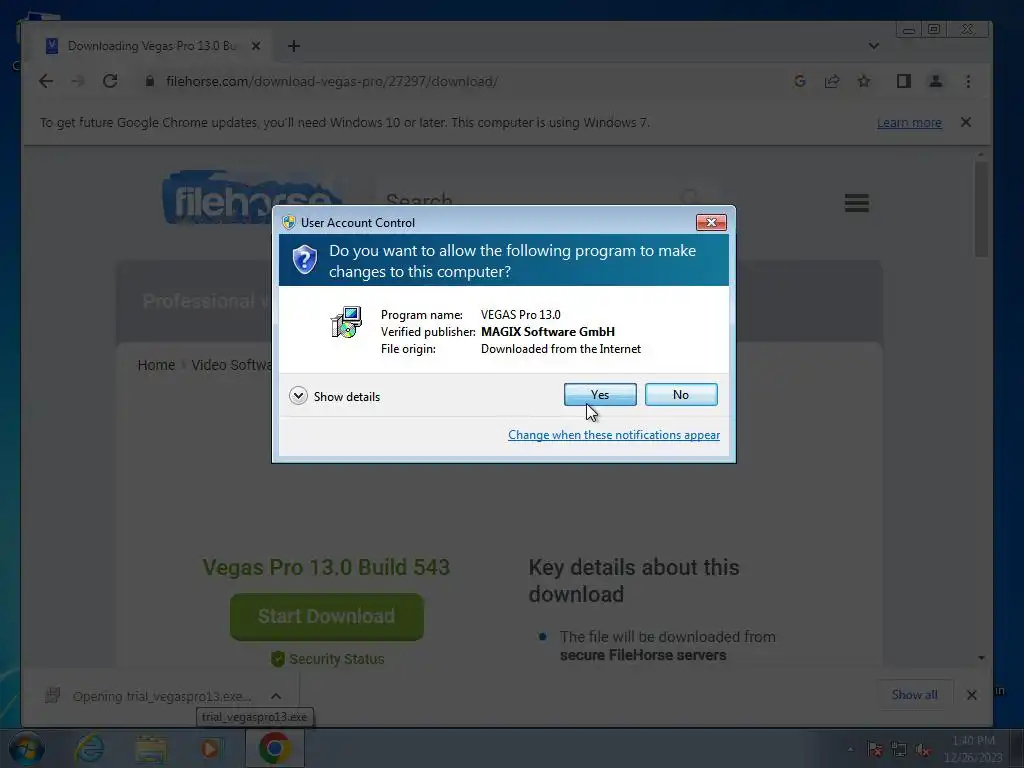Click Learn more about Chrome updates
This screenshot has height=768, width=1024.
pos(909,123)
